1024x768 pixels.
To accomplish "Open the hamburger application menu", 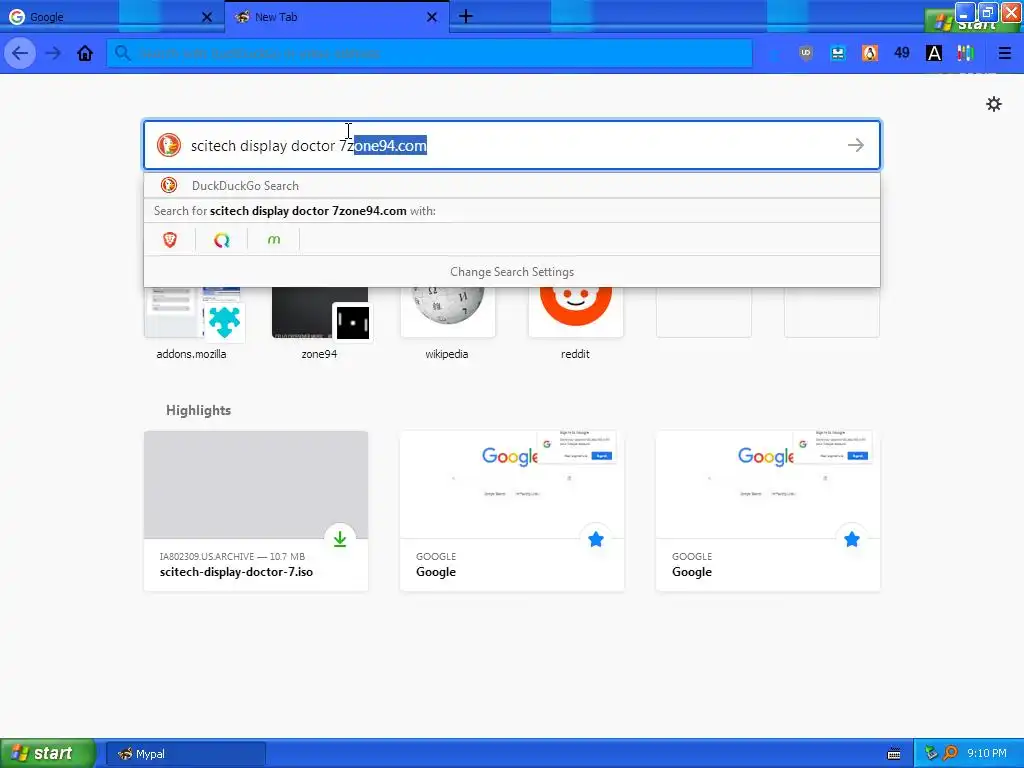I will [1004, 53].
